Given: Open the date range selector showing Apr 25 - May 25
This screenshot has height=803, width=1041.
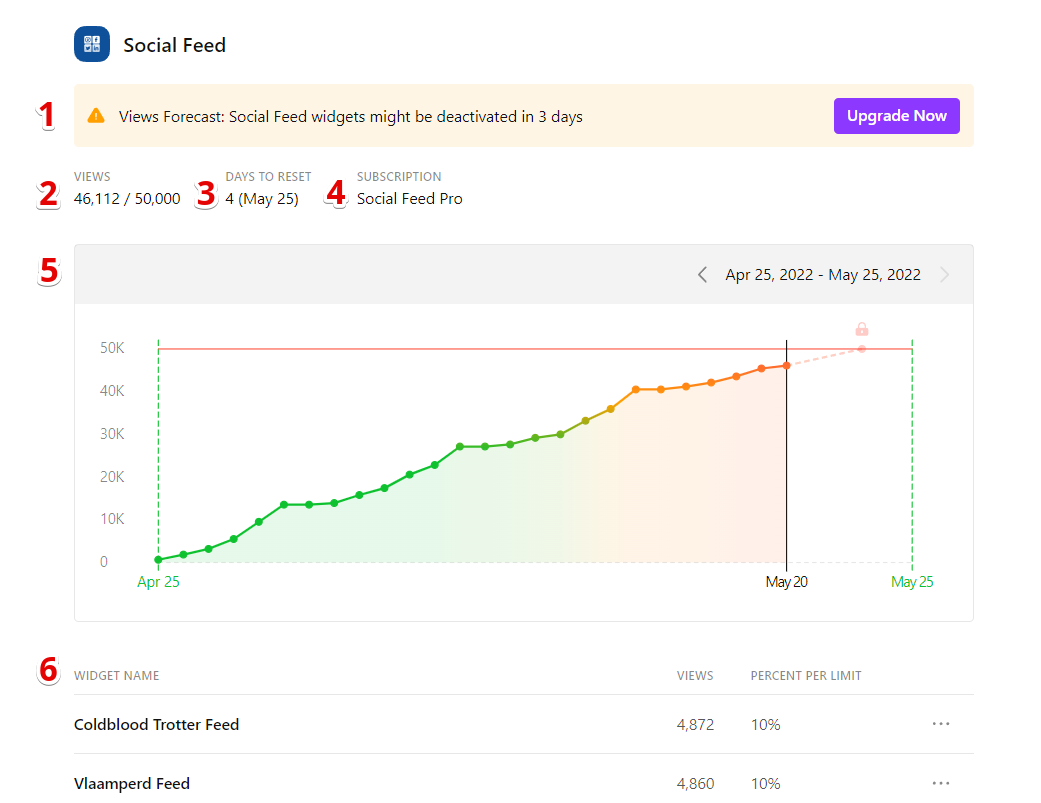Looking at the screenshot, I should 822,274.
